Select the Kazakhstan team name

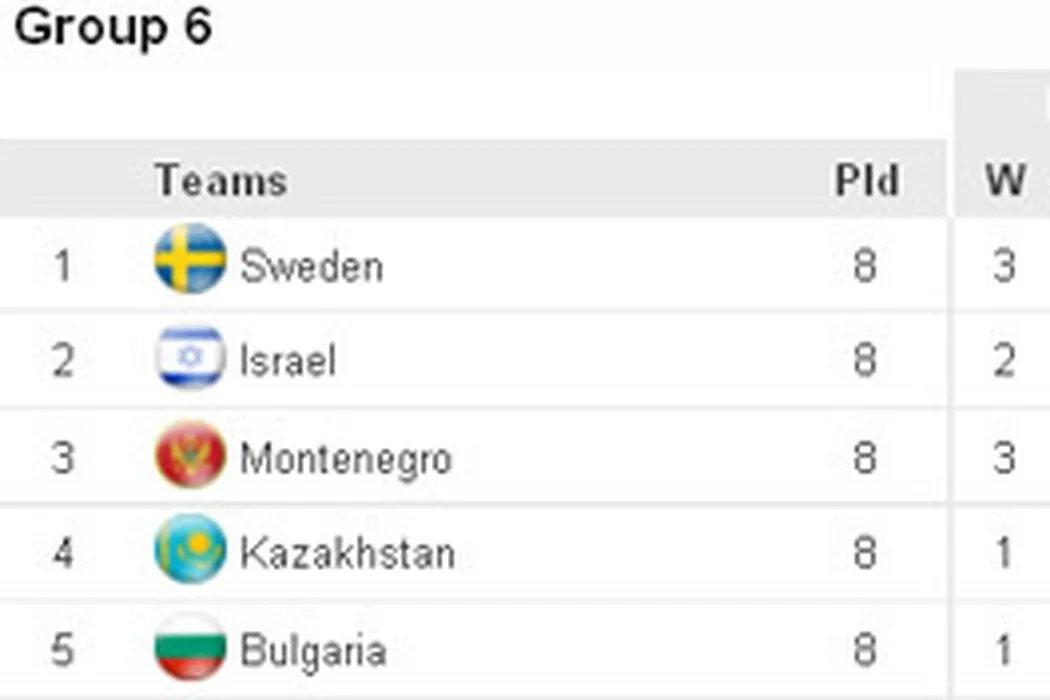[x=347, y=553]
